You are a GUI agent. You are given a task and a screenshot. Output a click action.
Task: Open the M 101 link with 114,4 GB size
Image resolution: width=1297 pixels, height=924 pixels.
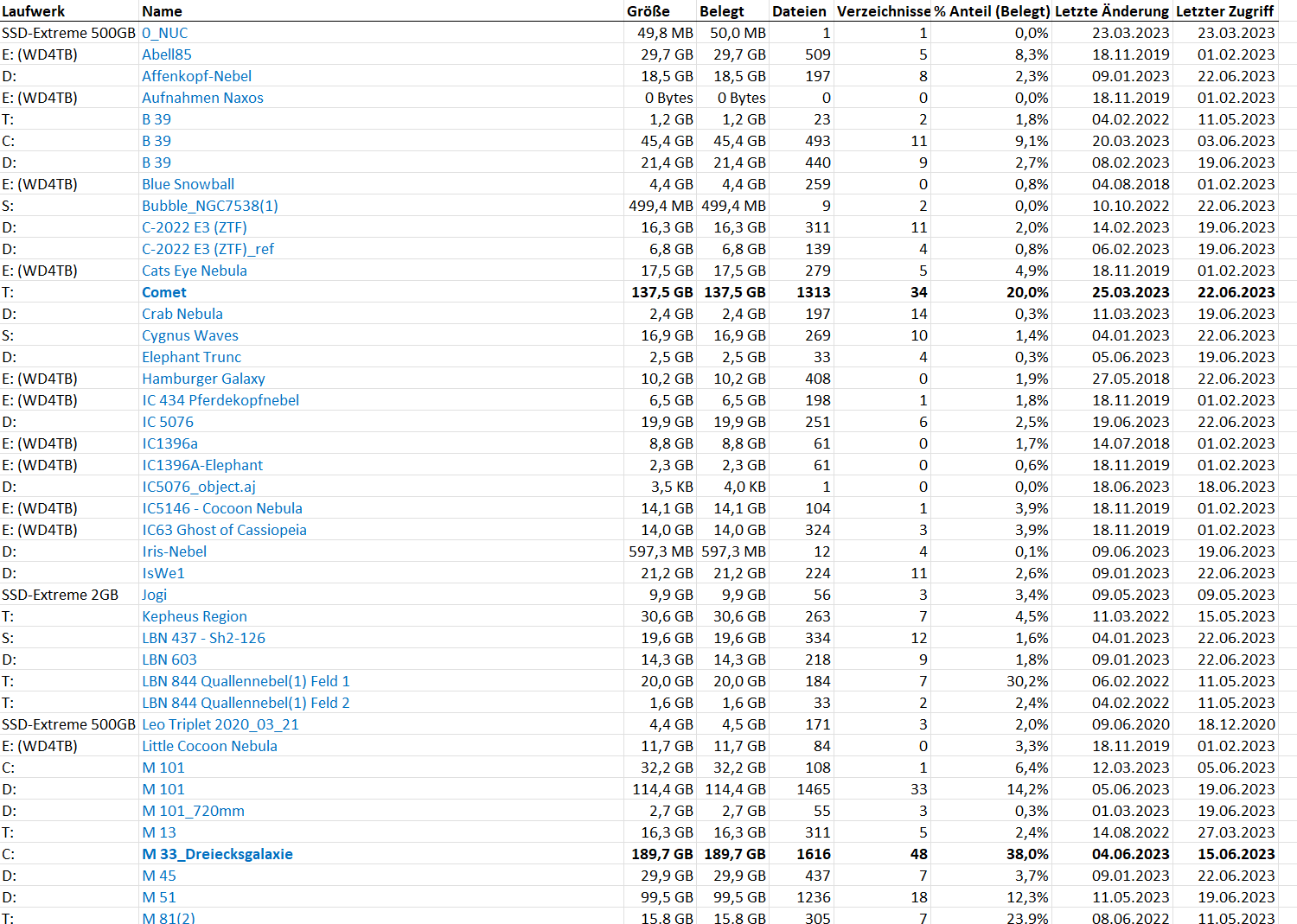coord(163,789)
